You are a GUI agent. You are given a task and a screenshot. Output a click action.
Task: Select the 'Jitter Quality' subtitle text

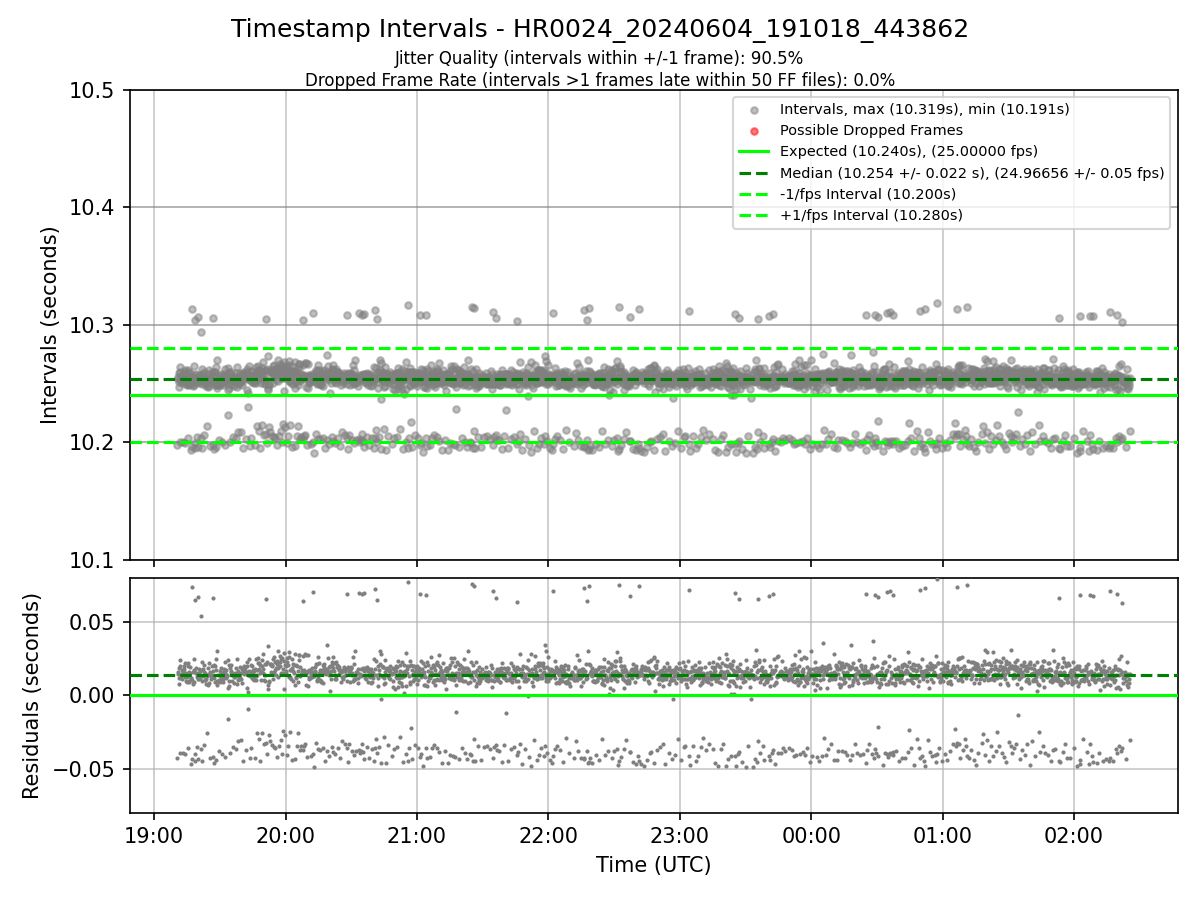coord(599,58)
